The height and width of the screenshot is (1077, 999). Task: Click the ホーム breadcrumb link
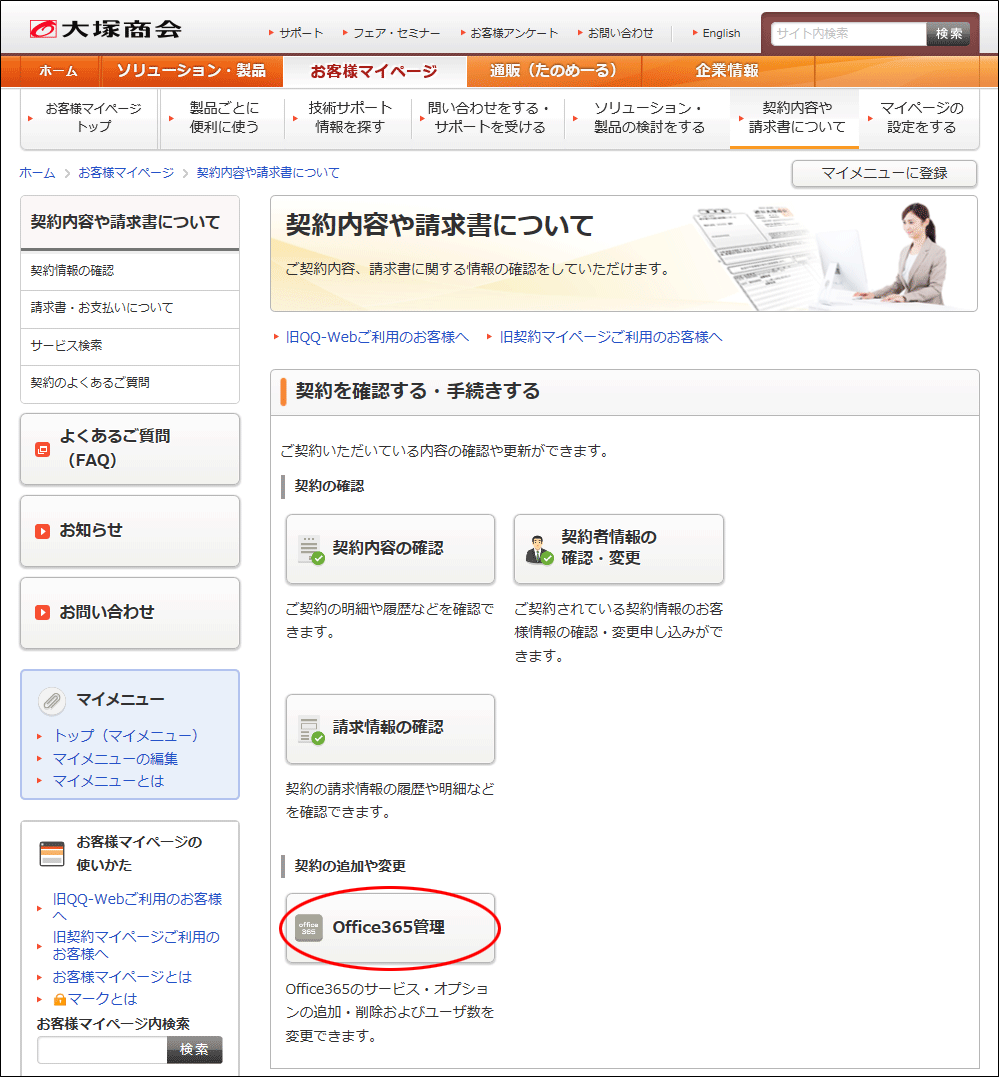tap(37, 173)
